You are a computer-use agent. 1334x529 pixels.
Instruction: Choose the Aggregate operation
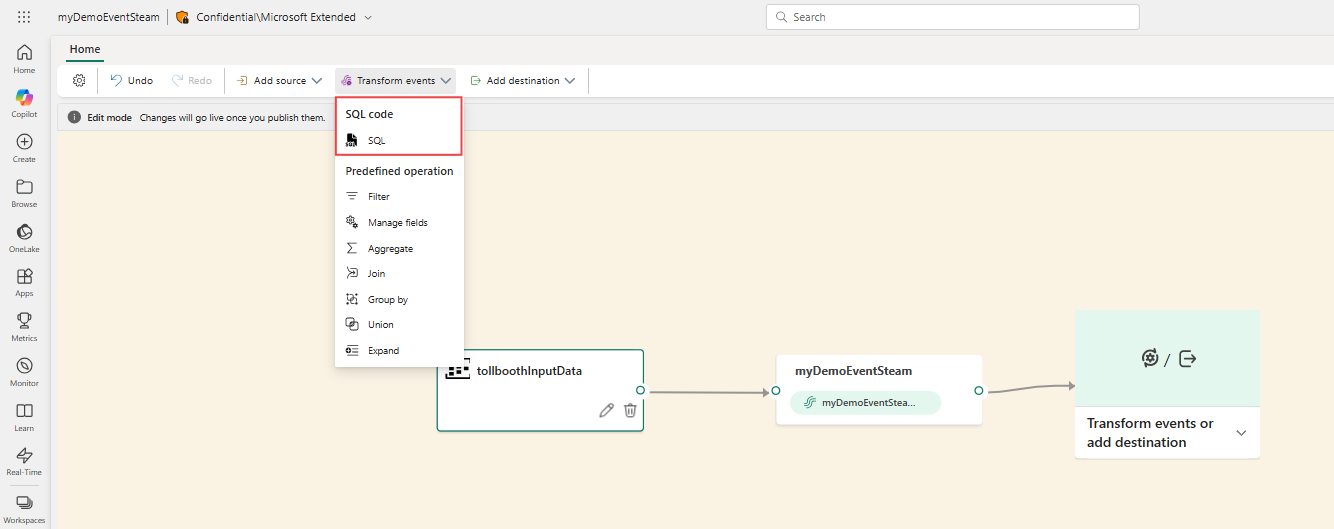[x=399, y=248]
